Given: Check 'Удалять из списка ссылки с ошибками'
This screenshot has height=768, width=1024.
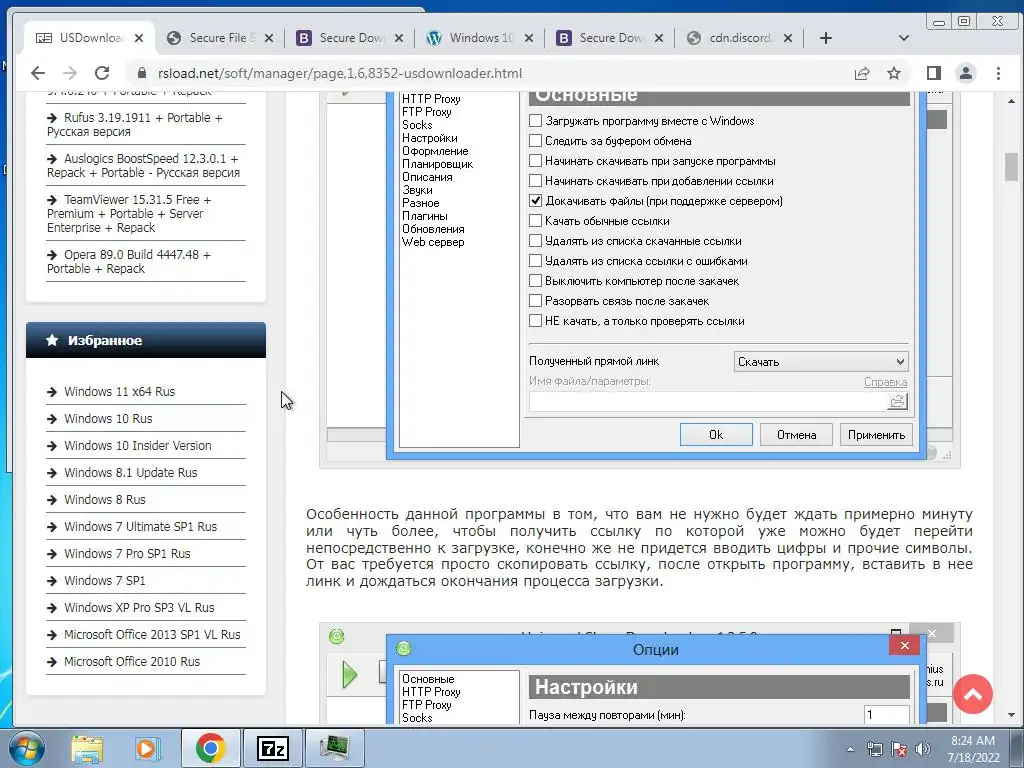Looking at the screenshot, I should (536, 261).
